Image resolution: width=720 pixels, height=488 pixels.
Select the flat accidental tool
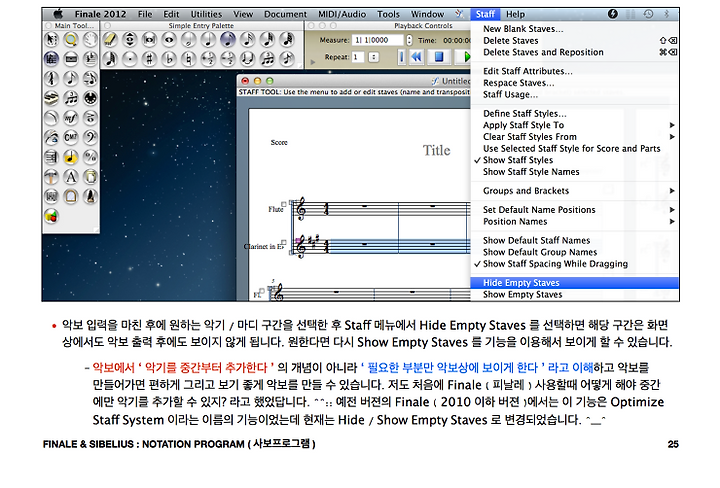pos(169,59)
